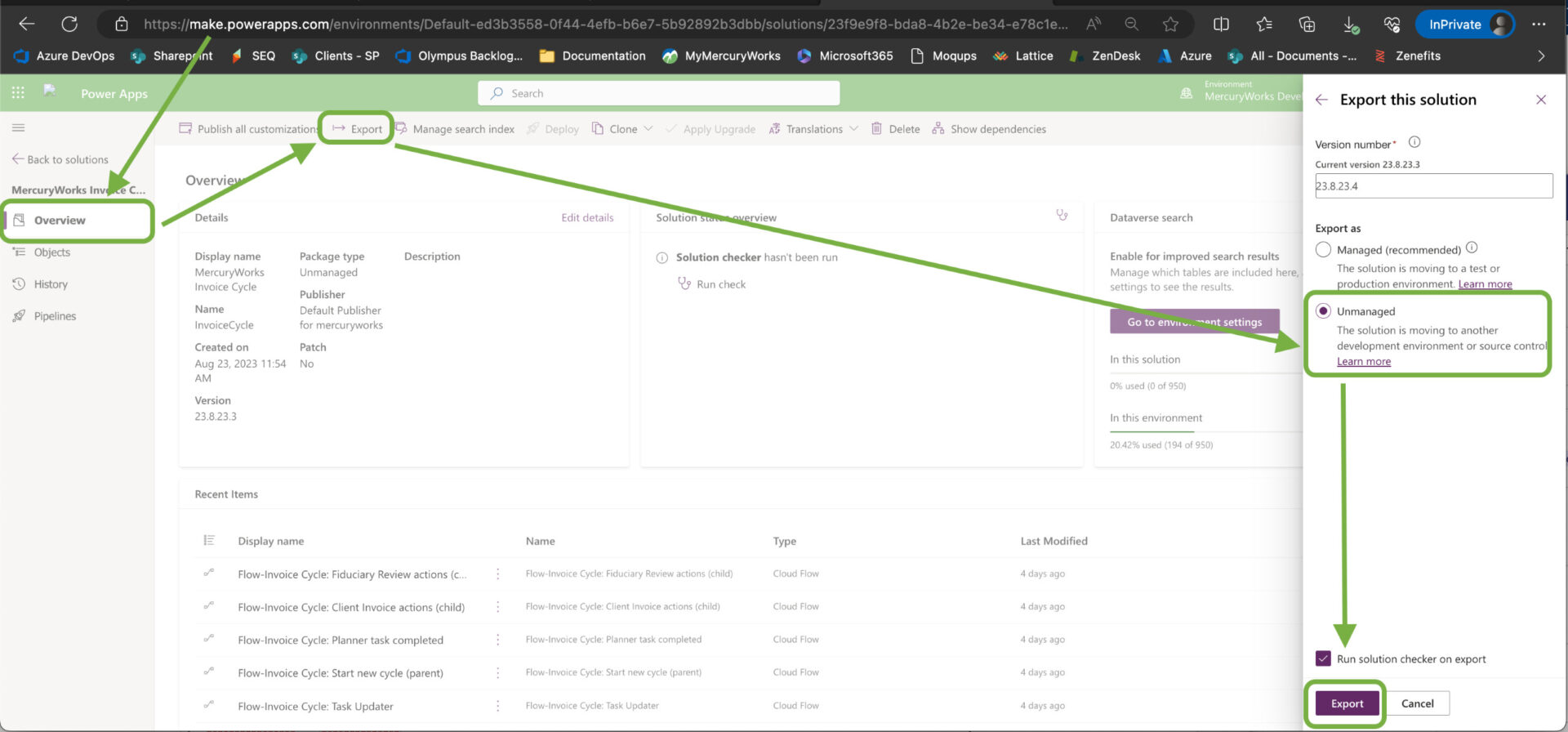Screen dimensions: 1568x732
Task: Expand the Translations dropdown chevron
Action: [x=853, y=129]
